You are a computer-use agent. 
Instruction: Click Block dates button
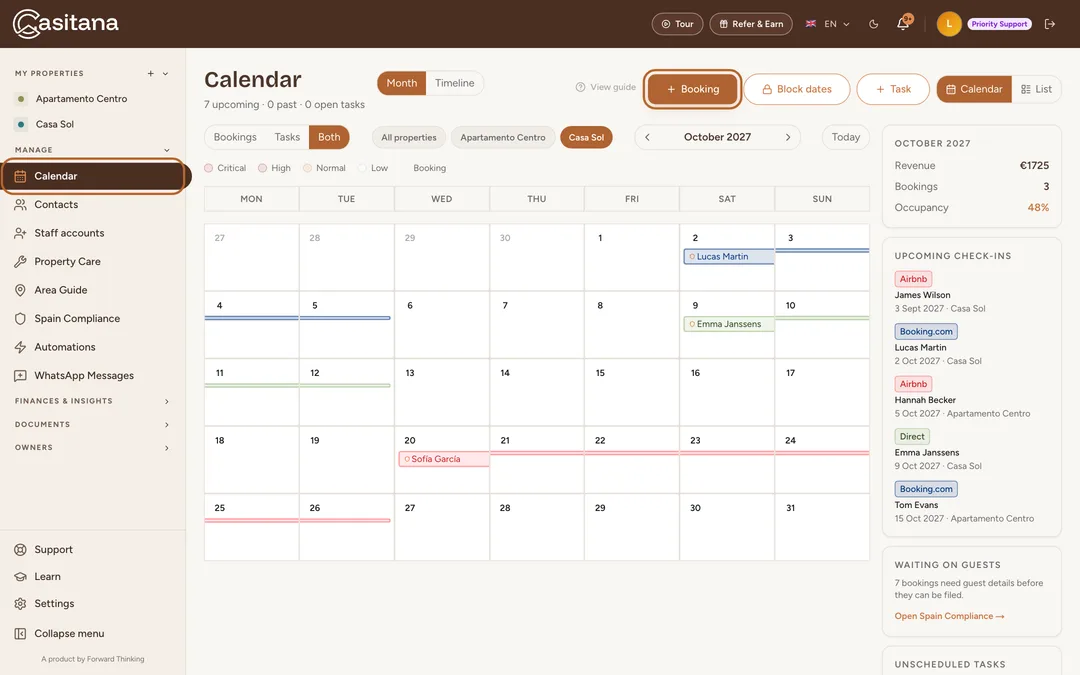pos(797,90)
